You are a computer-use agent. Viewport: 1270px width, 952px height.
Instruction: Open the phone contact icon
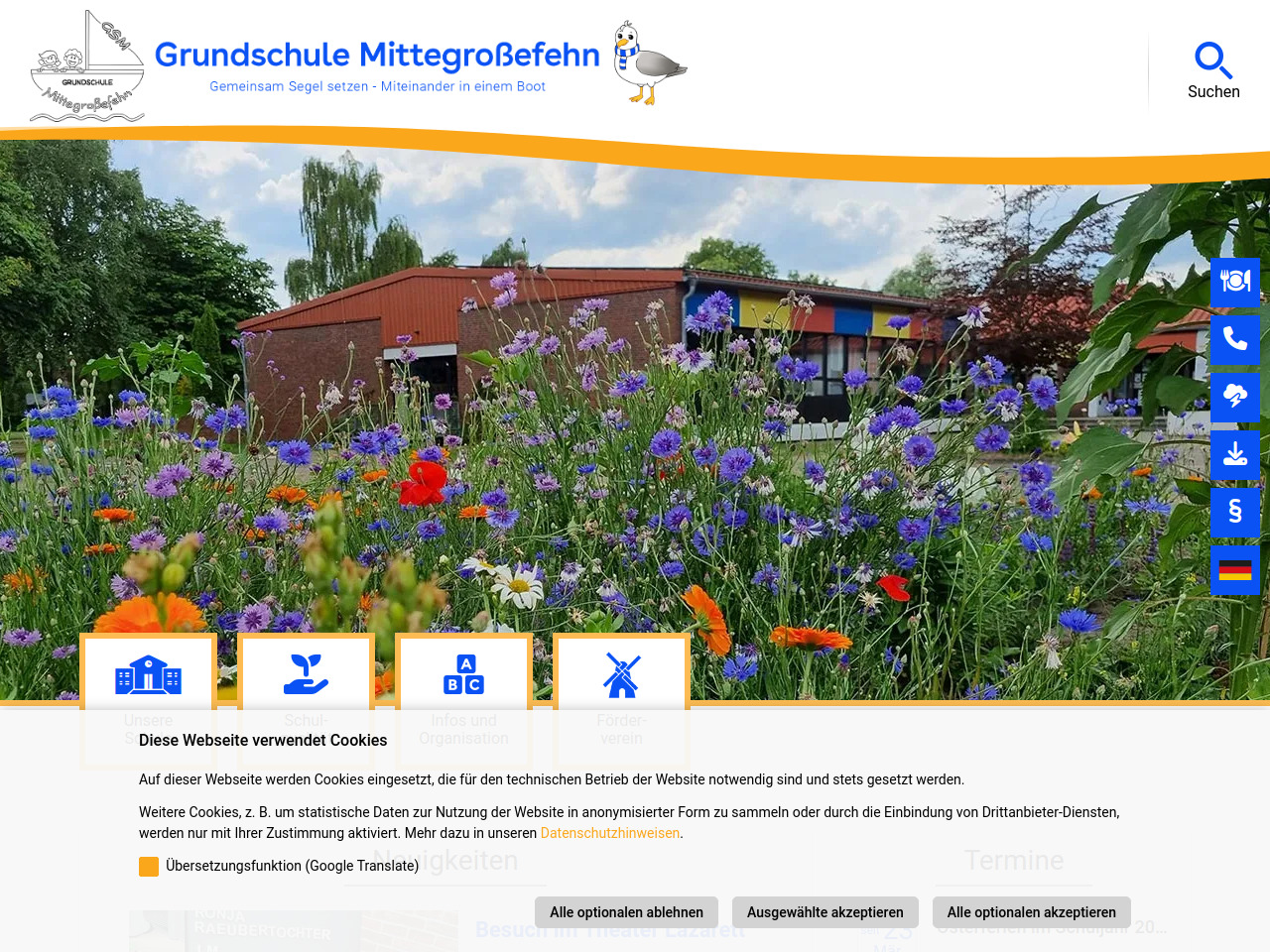(1234, 339)
